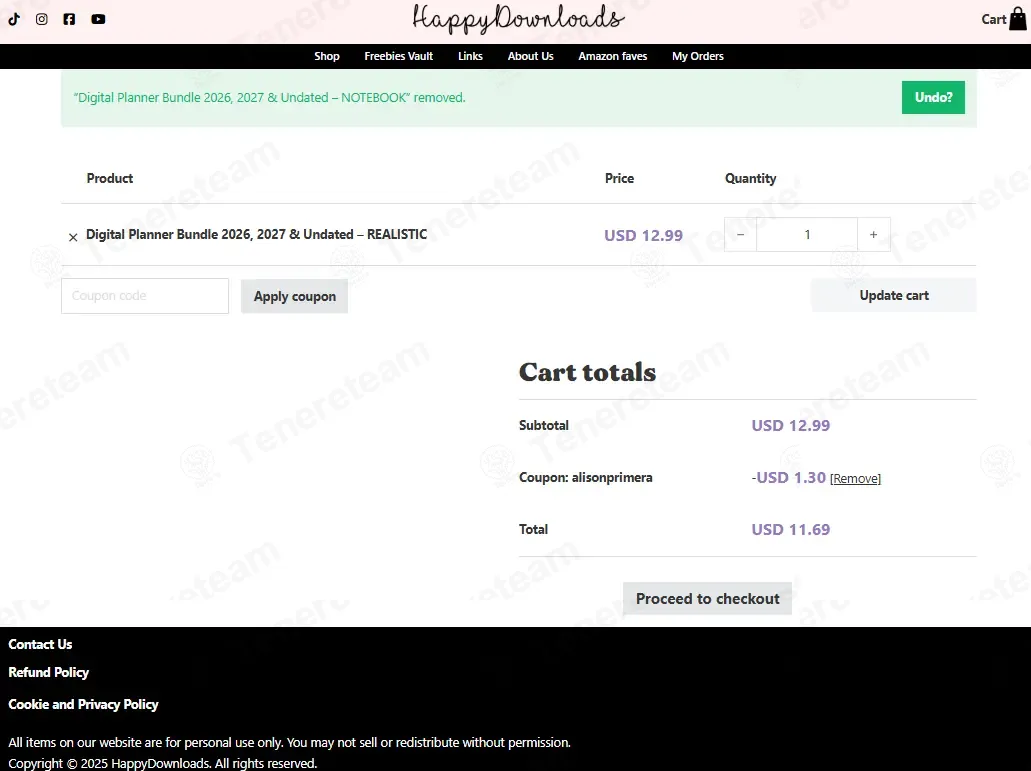Go to the HappyDownloads logo home
The image size is (1031, 771).
click(518, 18)
